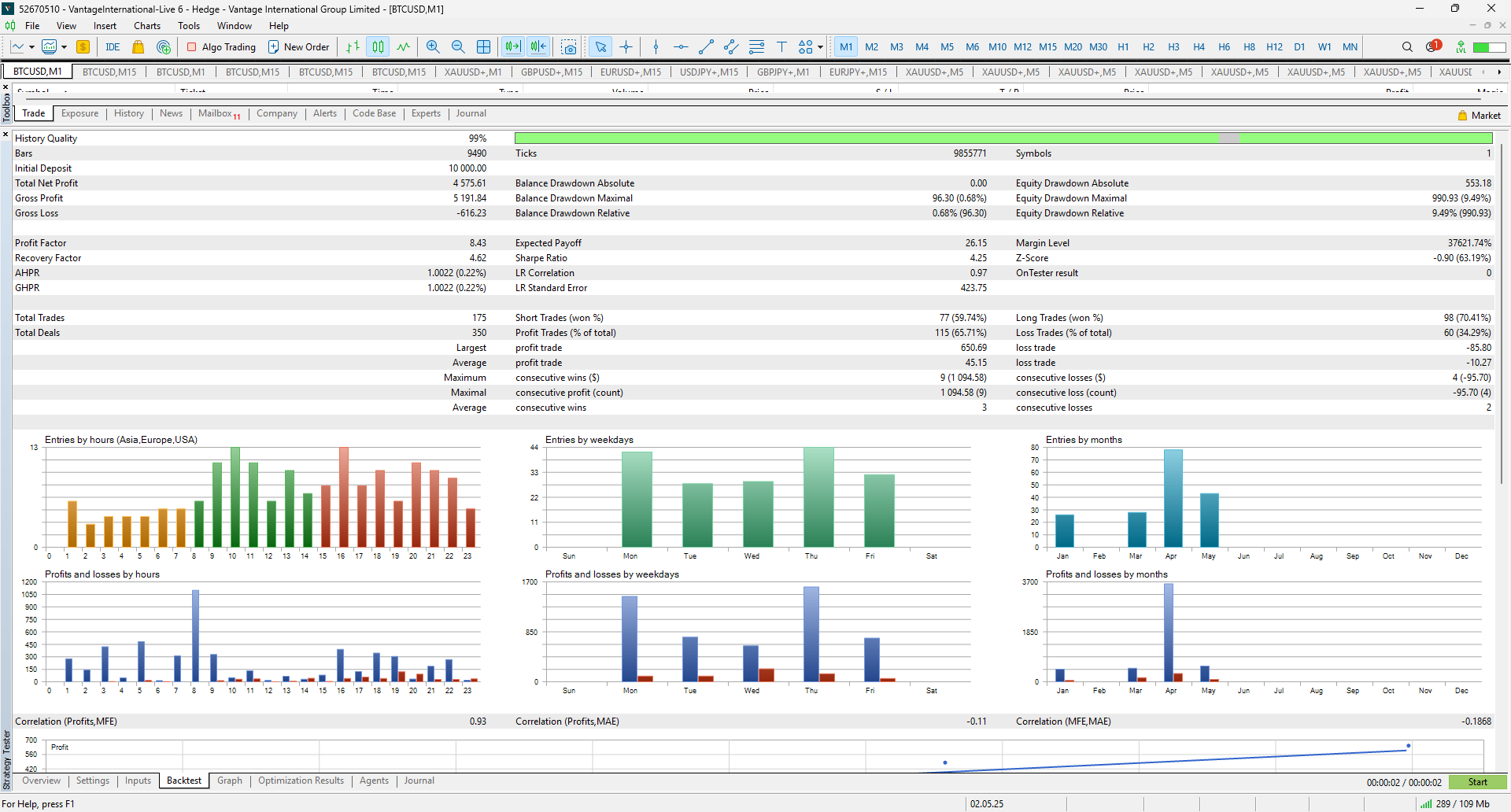Image resolution: width=1511 pixels, height=812 pixels.
Task: Select the crosshair cursor tool
Action: point(626,47)
